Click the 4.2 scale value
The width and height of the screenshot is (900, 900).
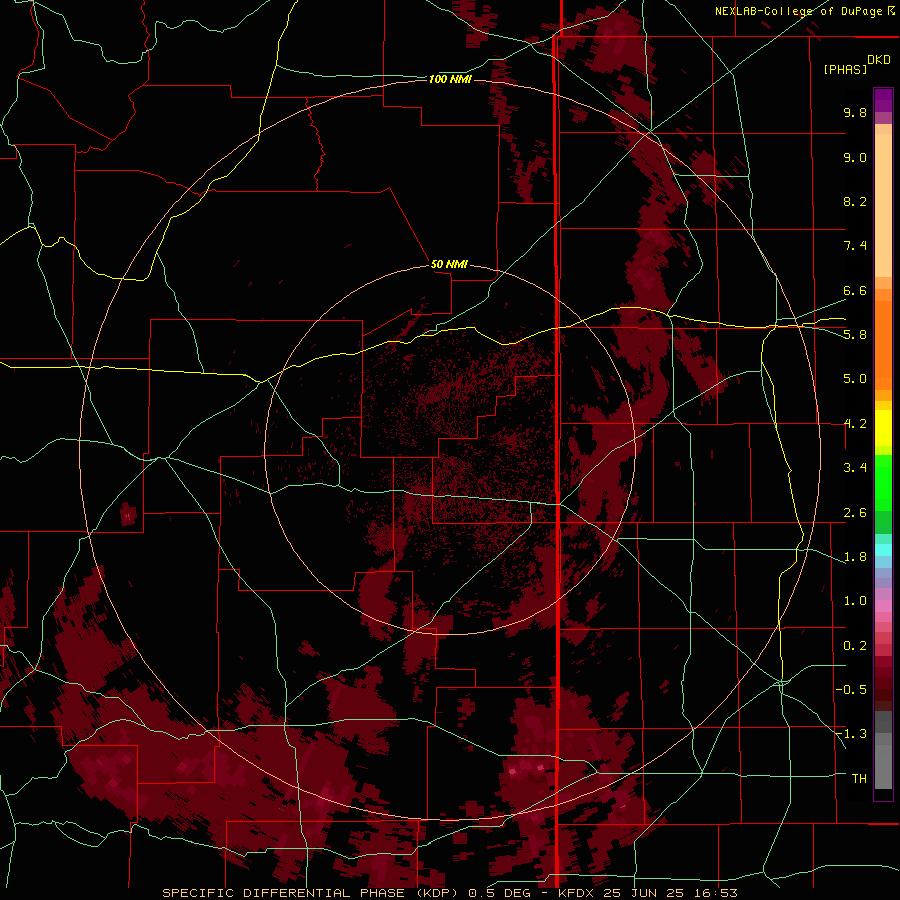coord(855,424)
